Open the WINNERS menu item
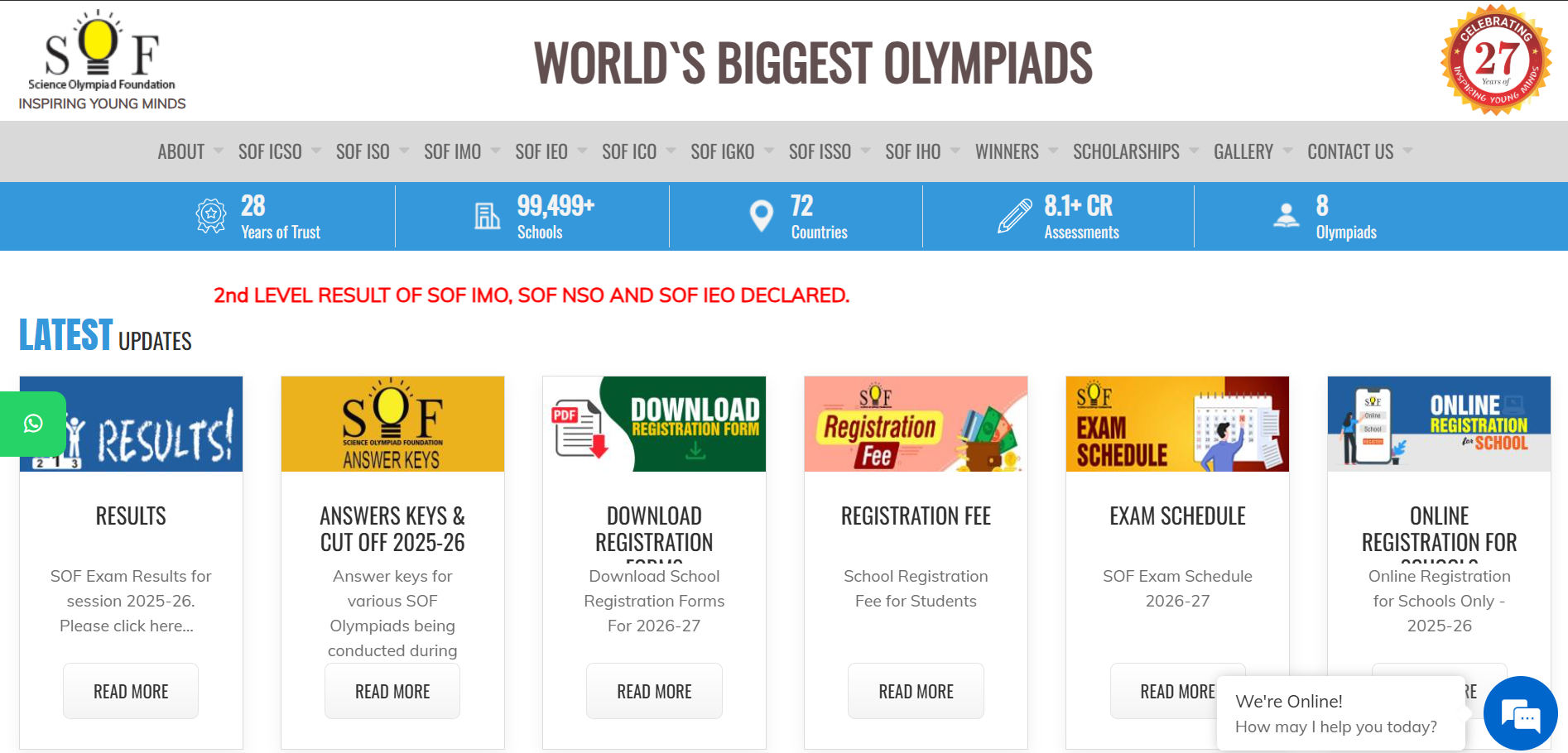1568x753 pixels. click(x=1007, y=152)
